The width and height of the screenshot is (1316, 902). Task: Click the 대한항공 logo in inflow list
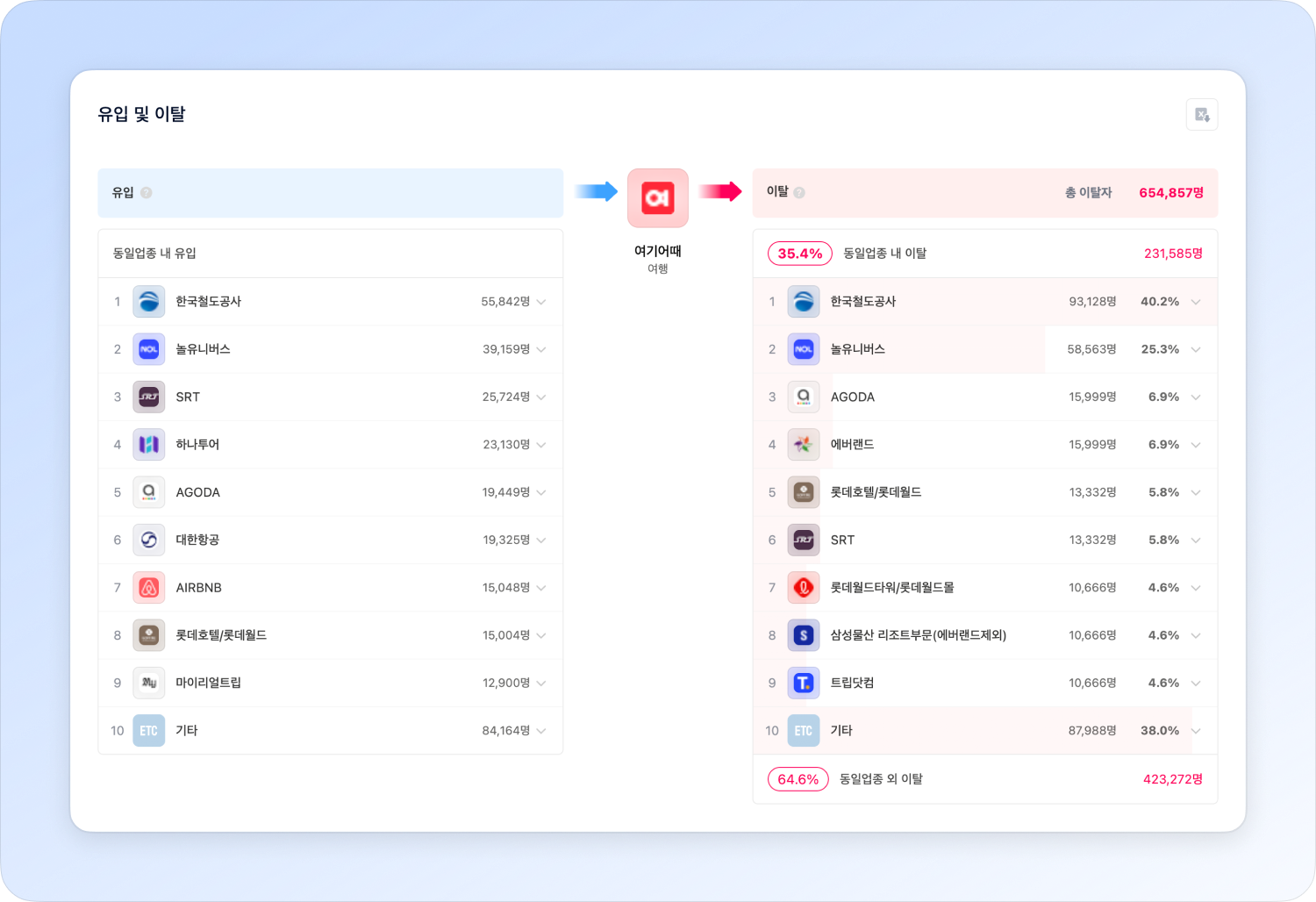(x=149, y=540)
